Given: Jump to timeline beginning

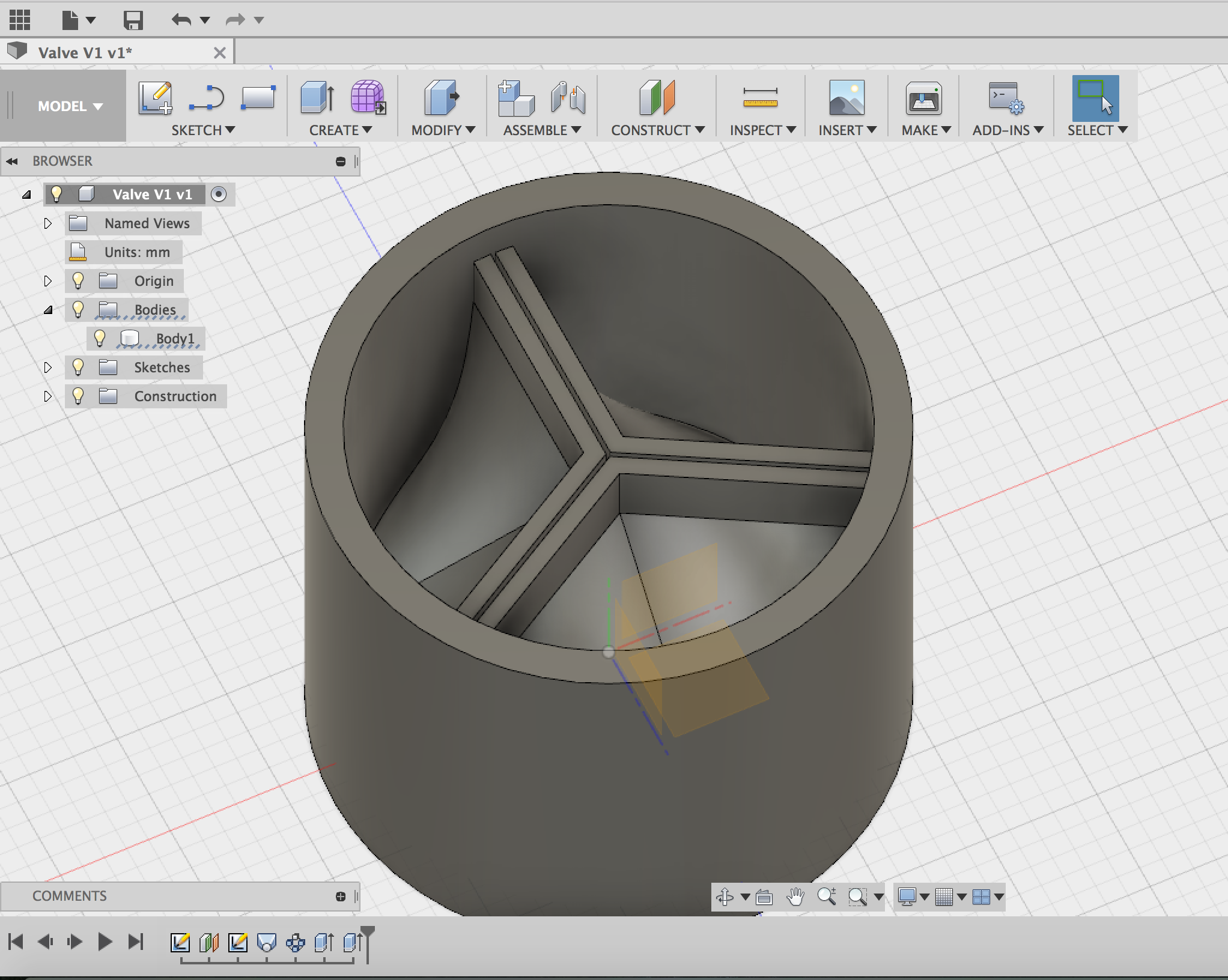Looking at the screenshot, I should [16, 942].
